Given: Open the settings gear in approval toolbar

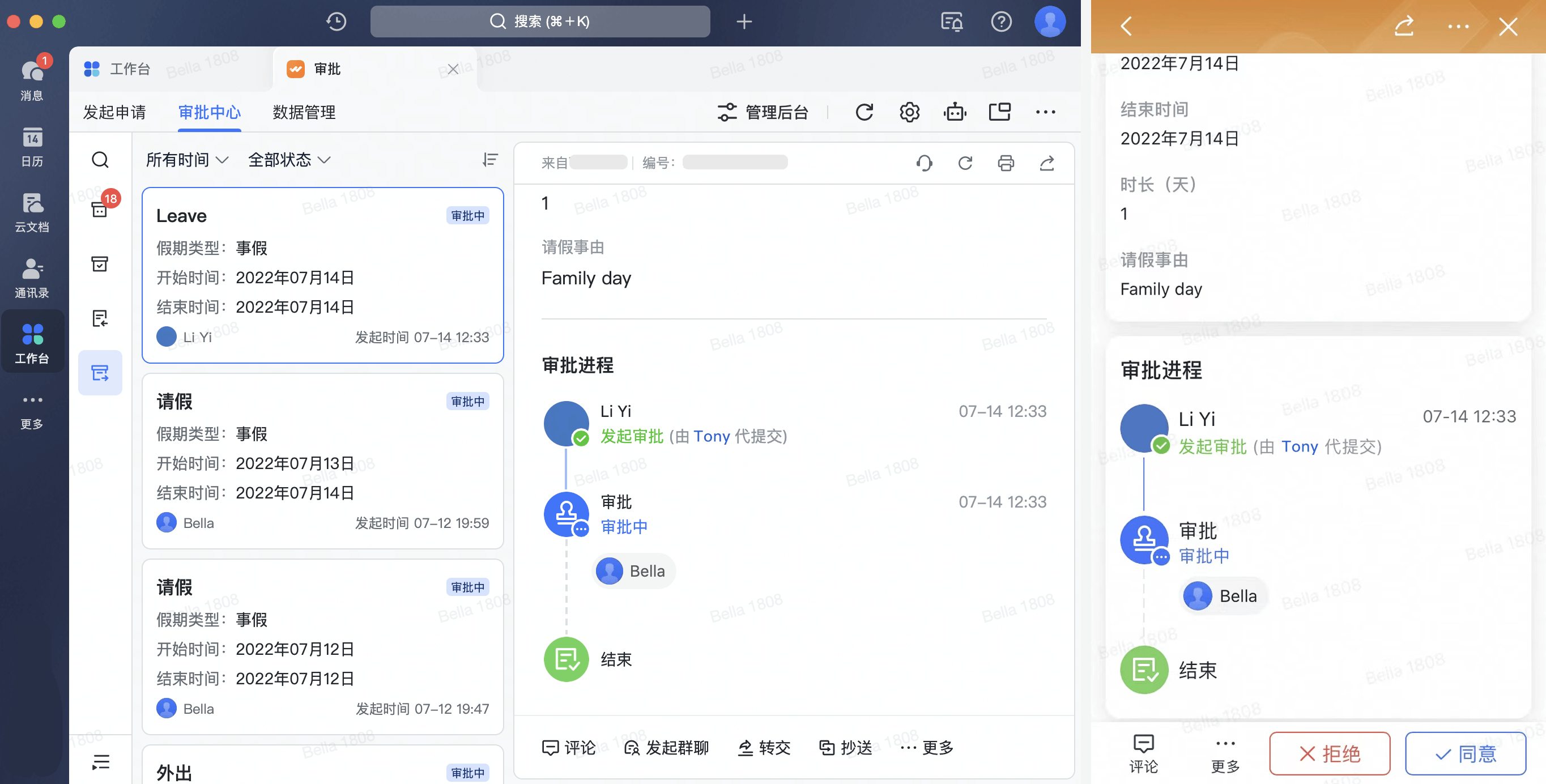Looking at the screenshot, I should 909,112.
